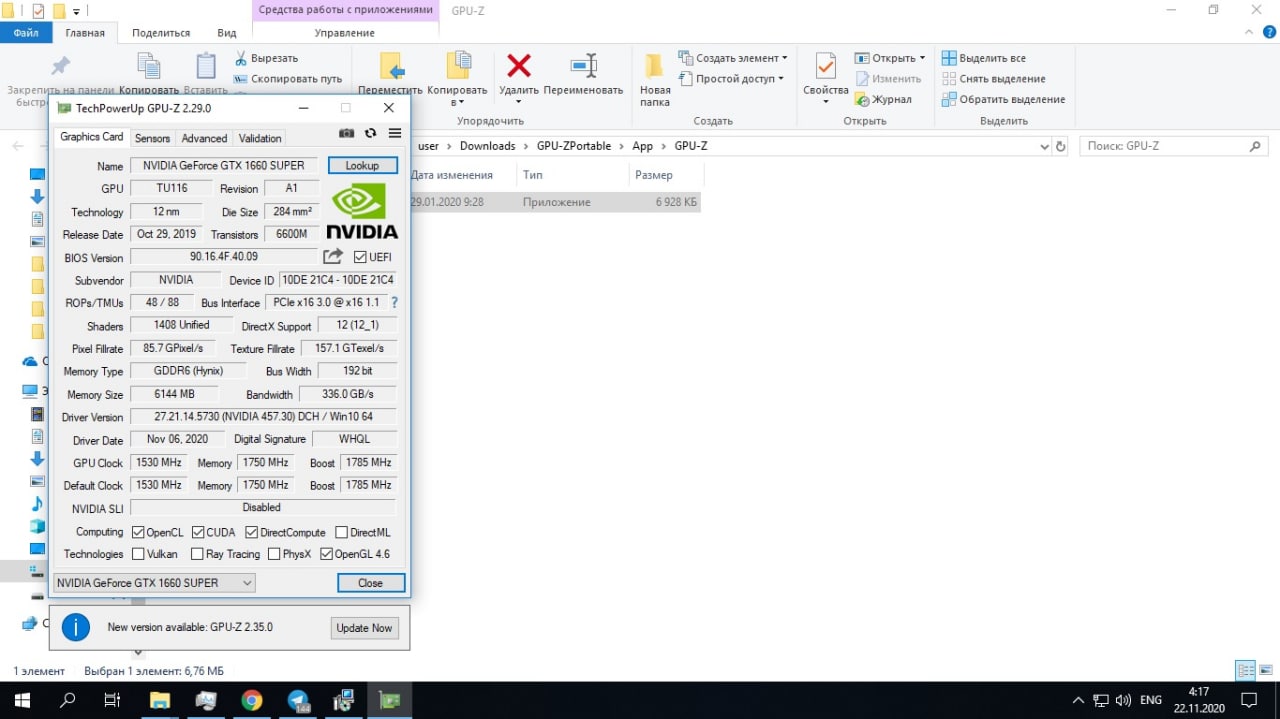Click the New folder (Новая папка) icon

coord(655,66)
